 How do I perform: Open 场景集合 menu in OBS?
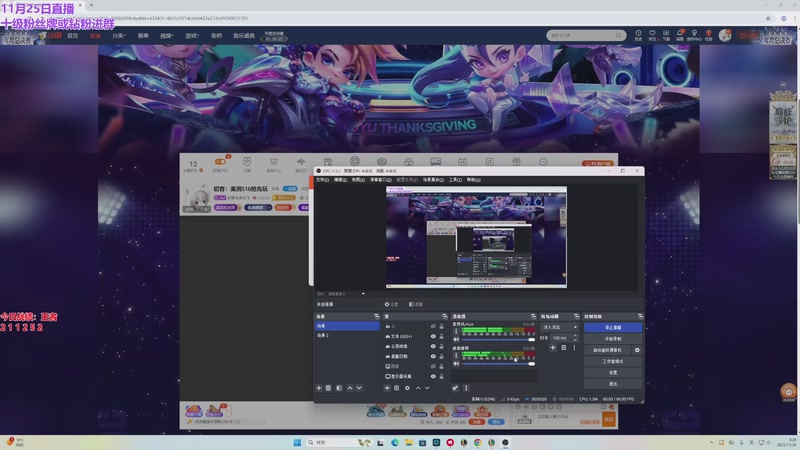[433, 180]
